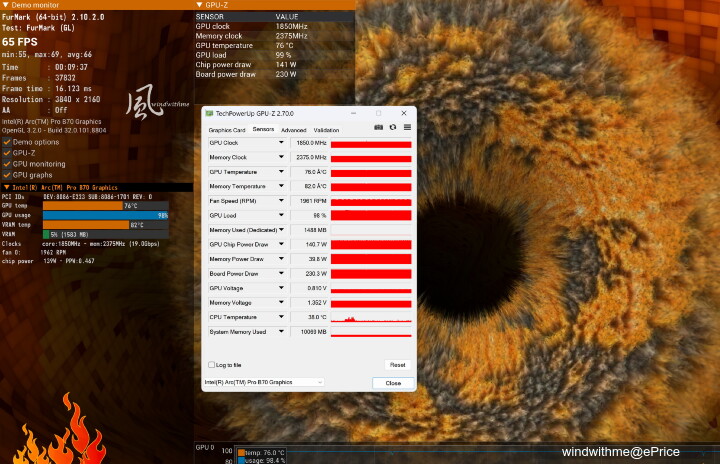Toggle the GPU graphs checkbox
720x464 pixels.
7,175
